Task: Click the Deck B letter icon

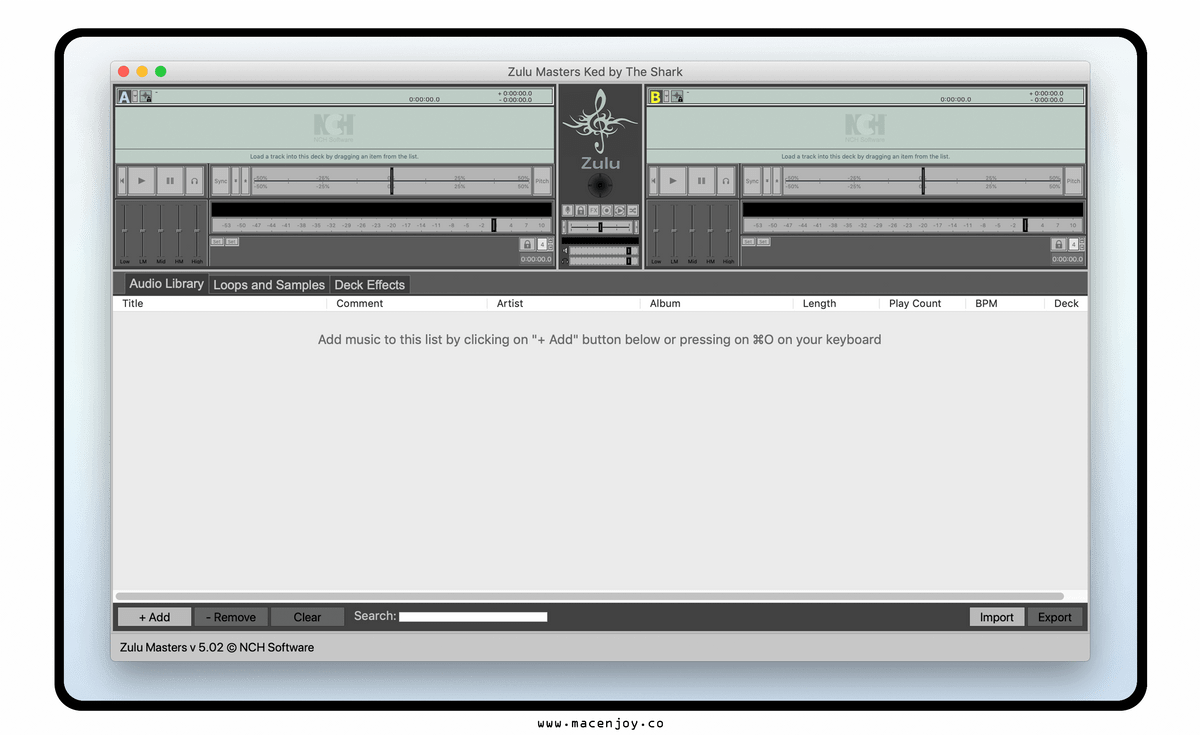Action: [655, 97]
